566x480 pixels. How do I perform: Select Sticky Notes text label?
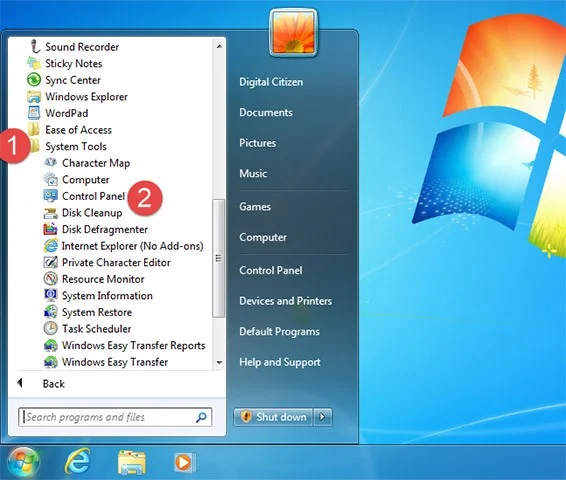coord(74,64)
